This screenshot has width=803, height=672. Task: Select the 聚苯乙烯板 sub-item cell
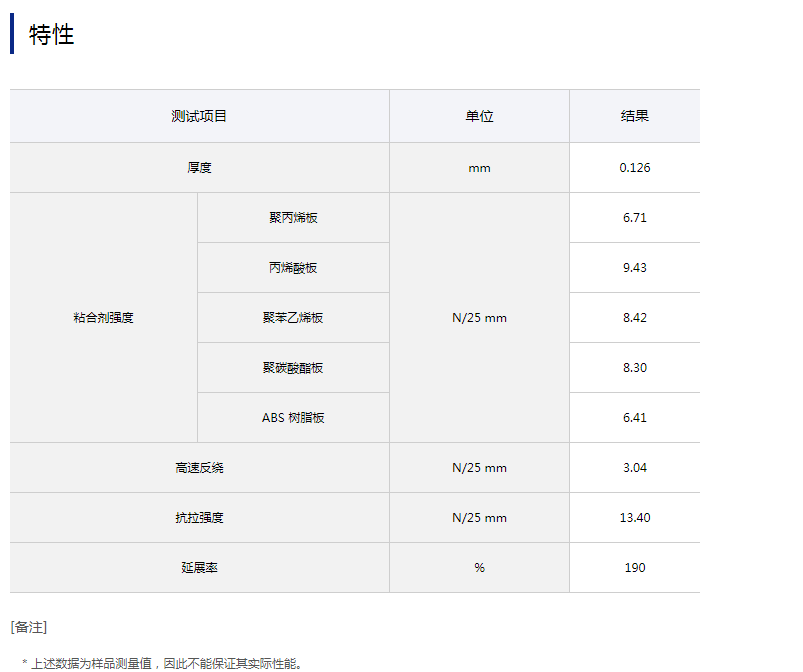click(x=293, y=318)
